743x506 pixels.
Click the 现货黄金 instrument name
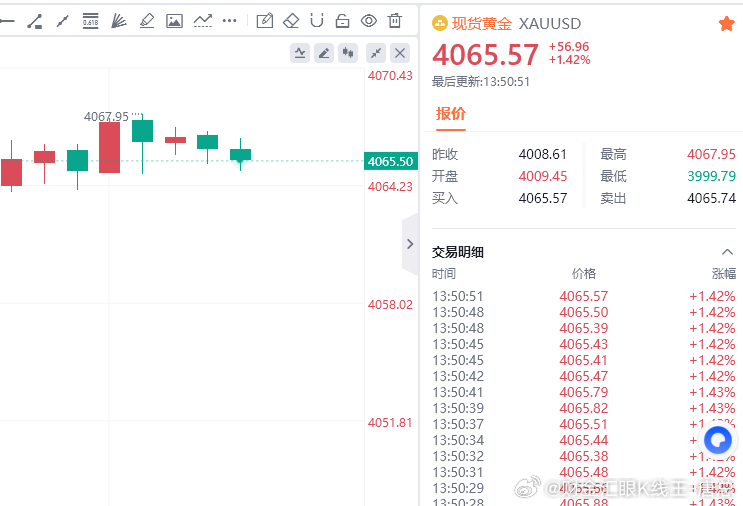pyautogui.click(x=482, y=24)
